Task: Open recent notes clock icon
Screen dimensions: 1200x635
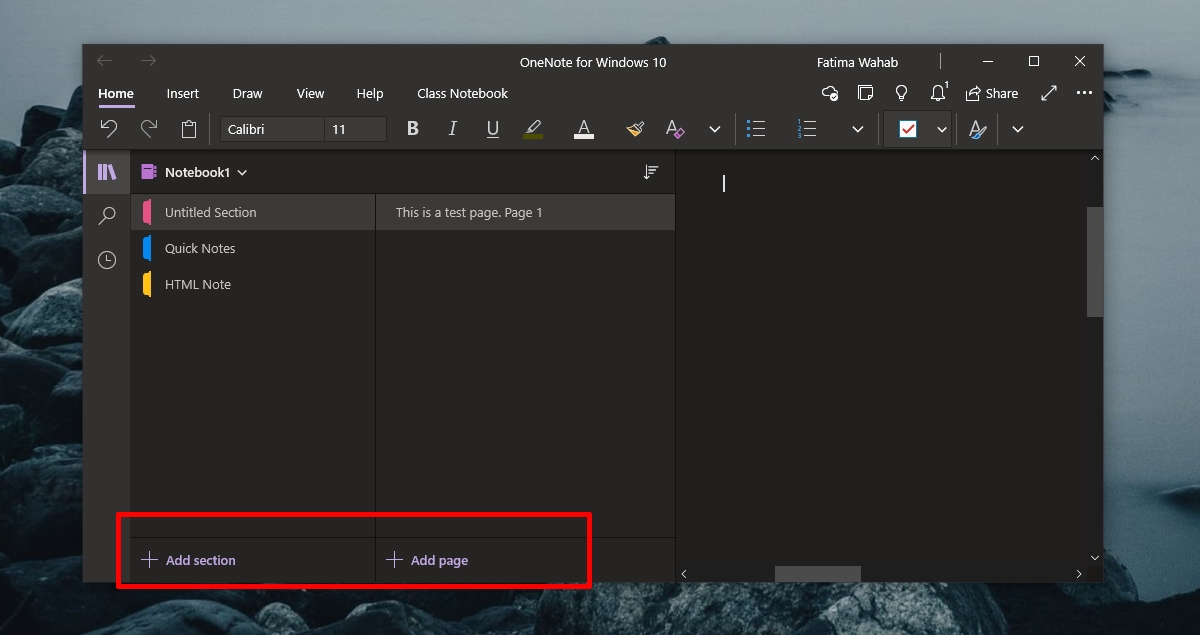Action: (107, 260)
